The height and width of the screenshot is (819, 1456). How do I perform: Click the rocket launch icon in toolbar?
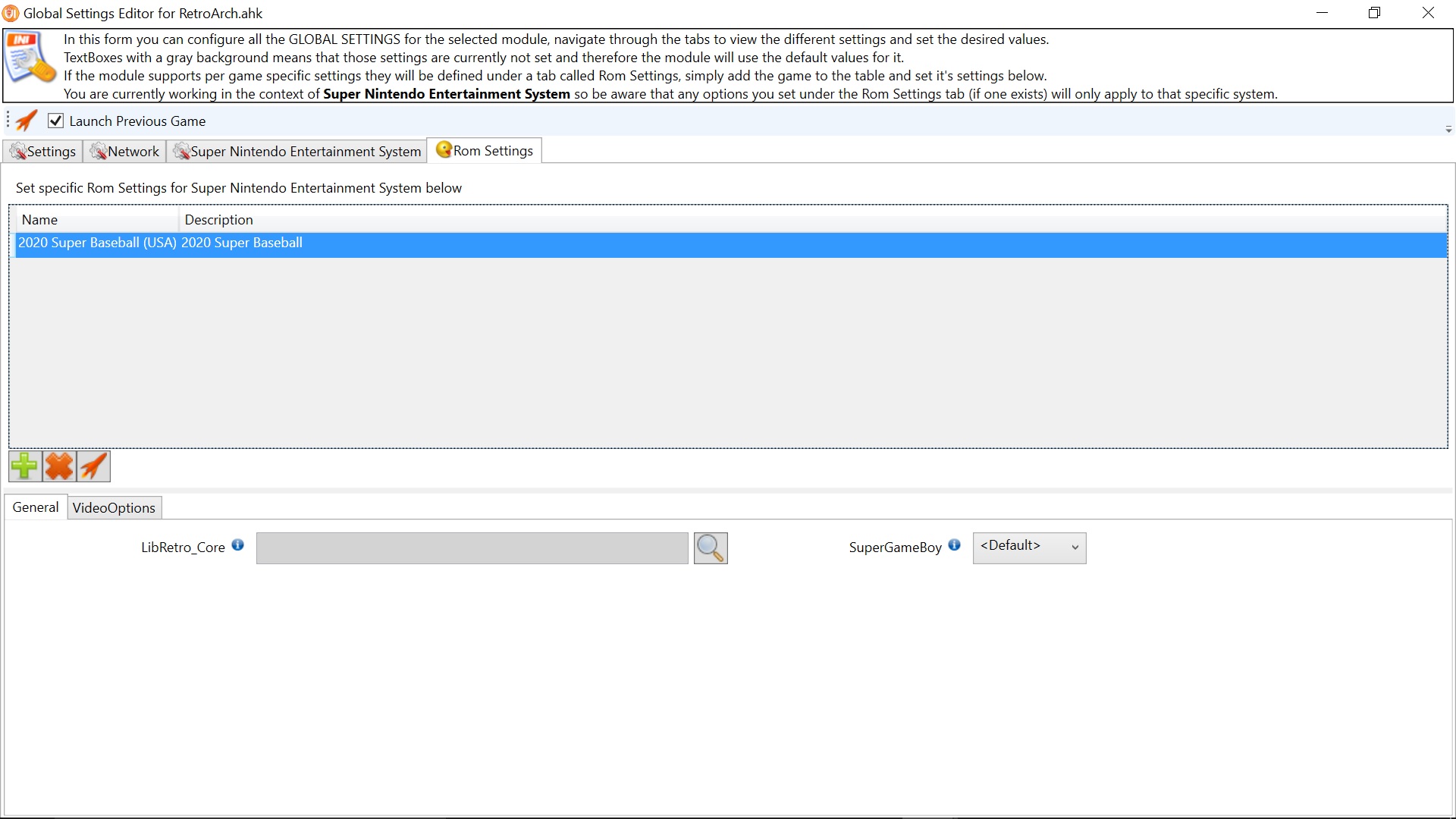click(27, 121)
